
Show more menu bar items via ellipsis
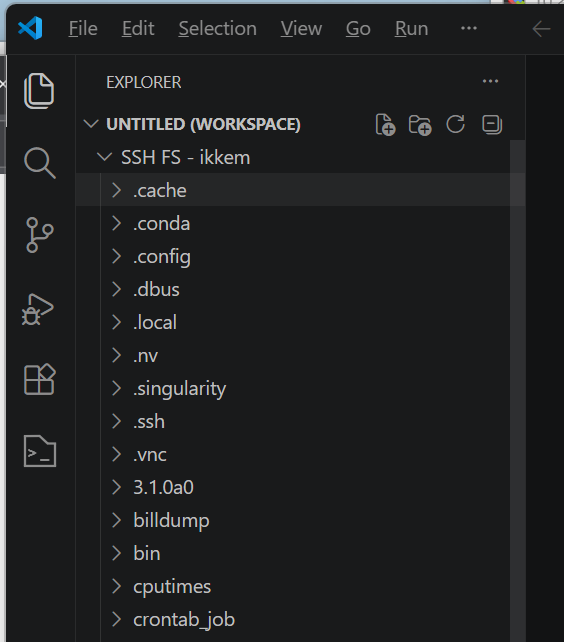click(469, 28)
